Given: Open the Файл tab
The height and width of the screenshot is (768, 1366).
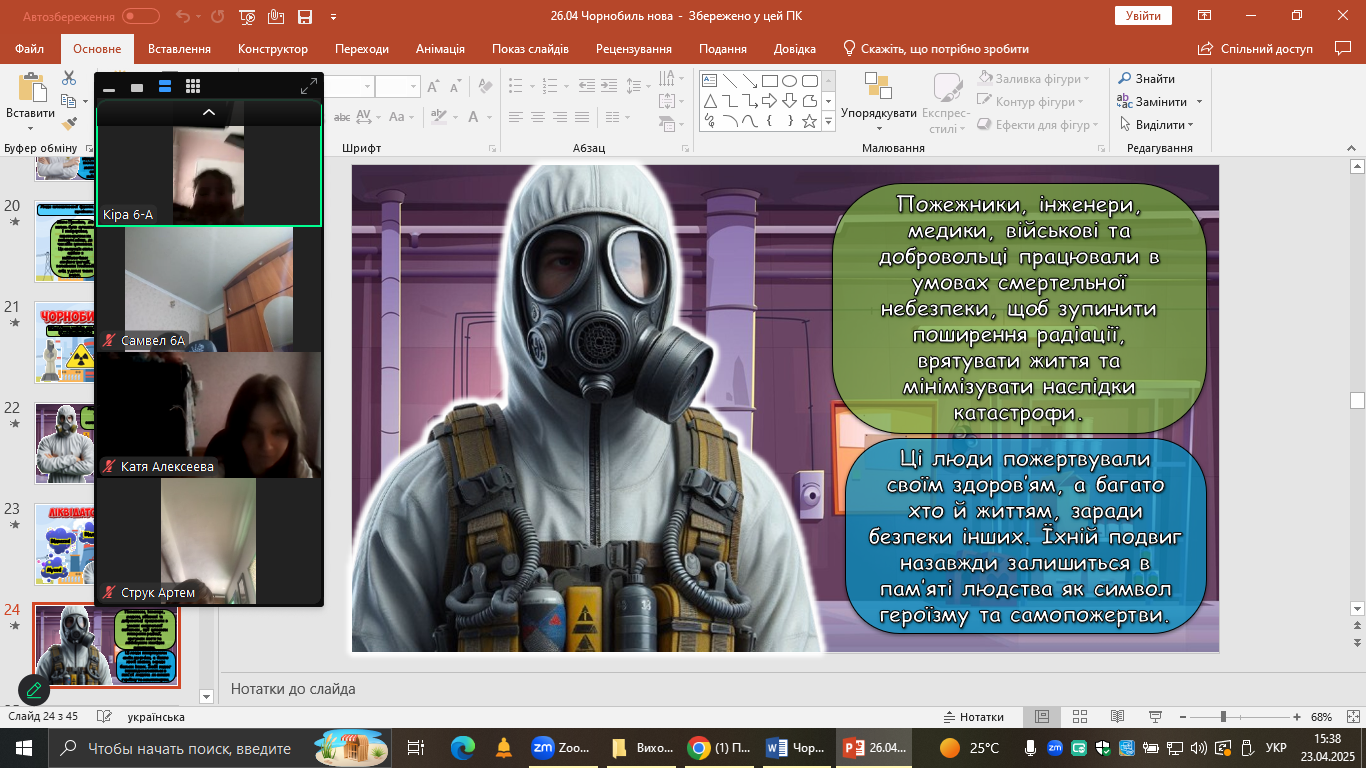Looking at the screenshot, I should (30, 49).
